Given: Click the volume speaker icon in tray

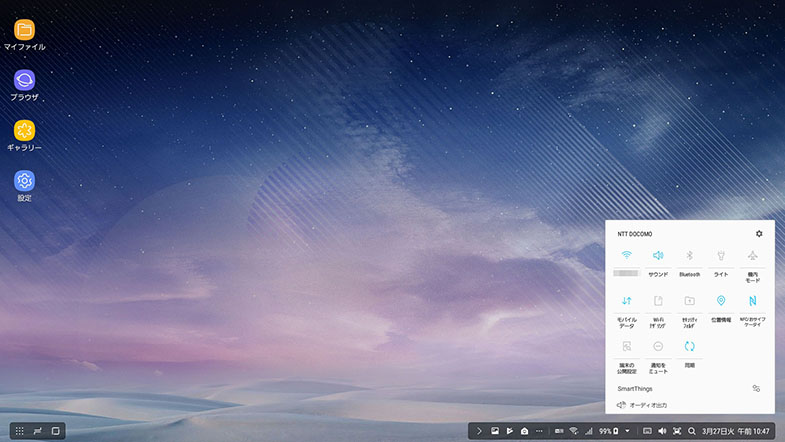Looking at the screenshot, I should [662, 431].
